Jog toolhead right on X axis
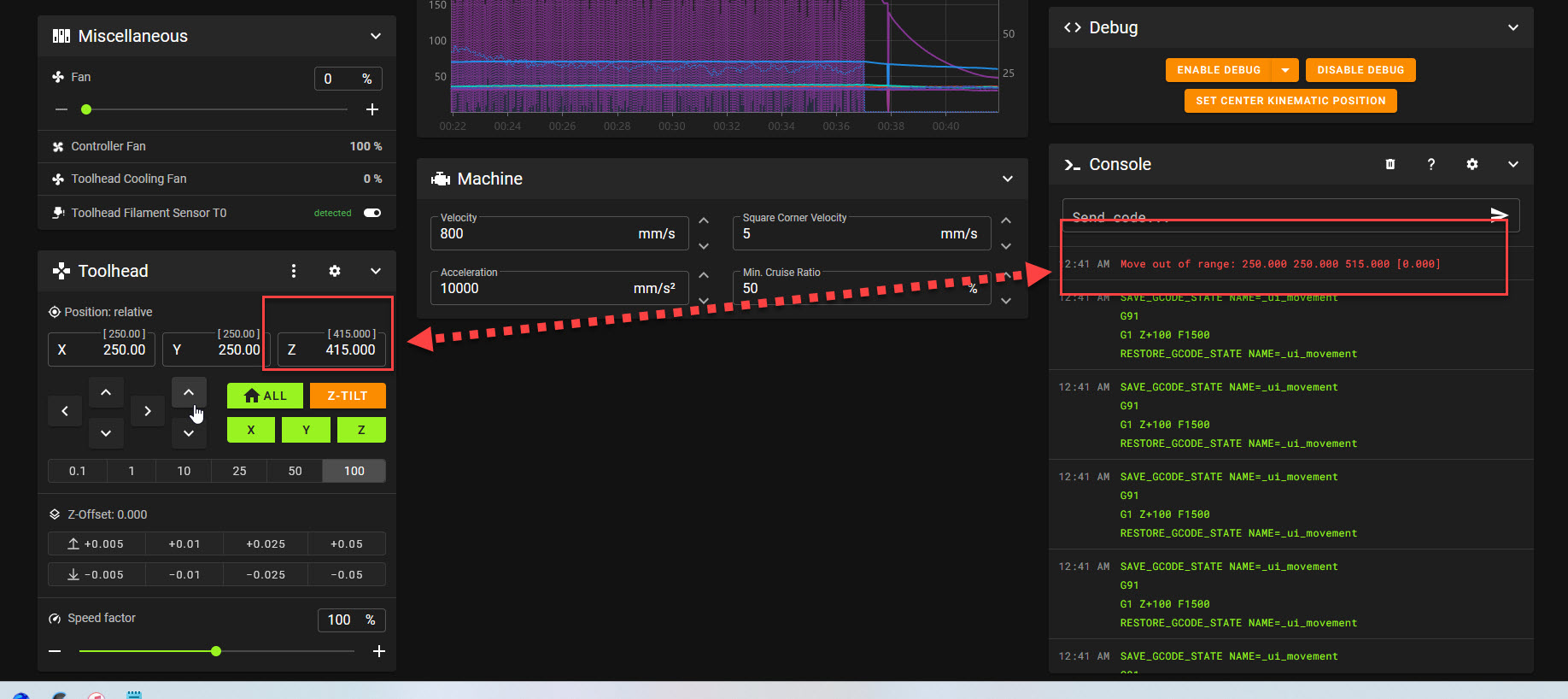1568x699 pixels. pyautogui.click(x=148, y=411)
